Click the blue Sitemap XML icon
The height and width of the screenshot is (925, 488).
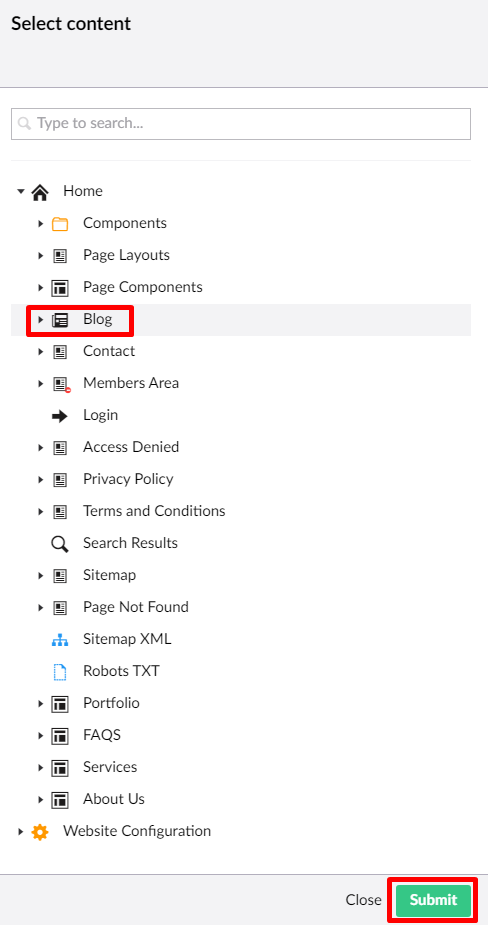pyautogui.click(x=60, y=639)
